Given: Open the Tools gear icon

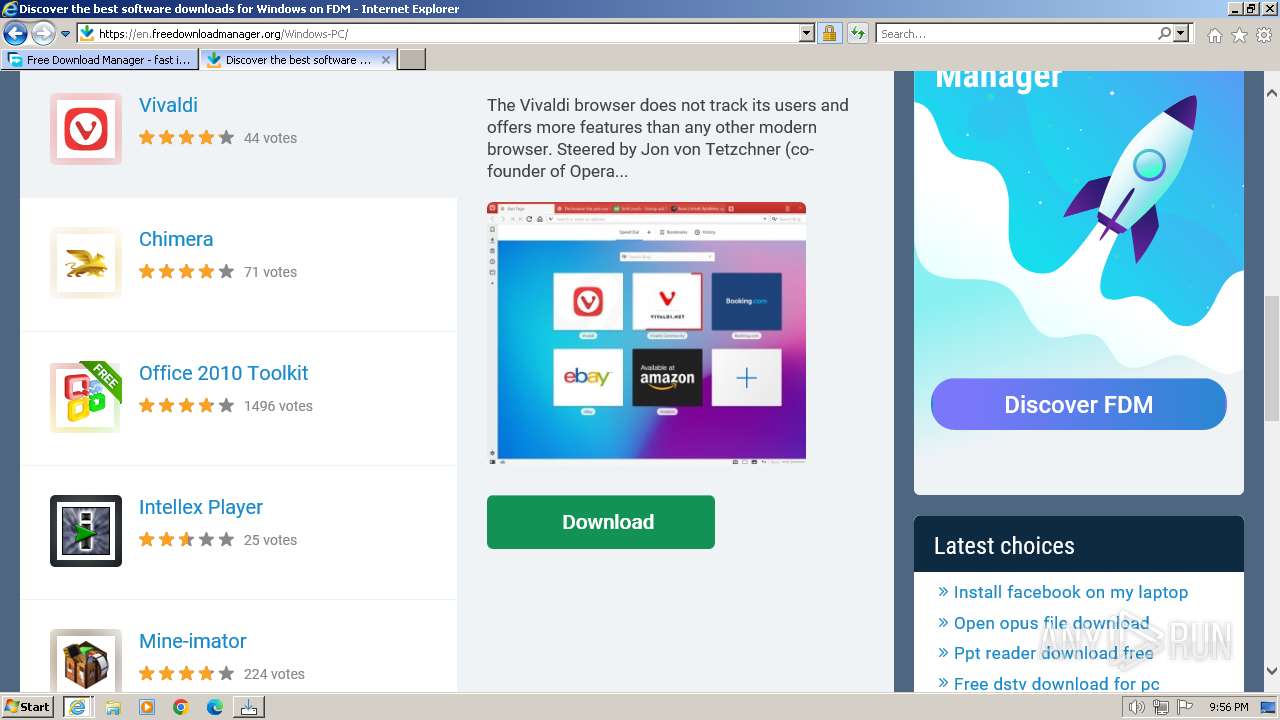Looking at the screenshot, I should [x=1264, y=34].
